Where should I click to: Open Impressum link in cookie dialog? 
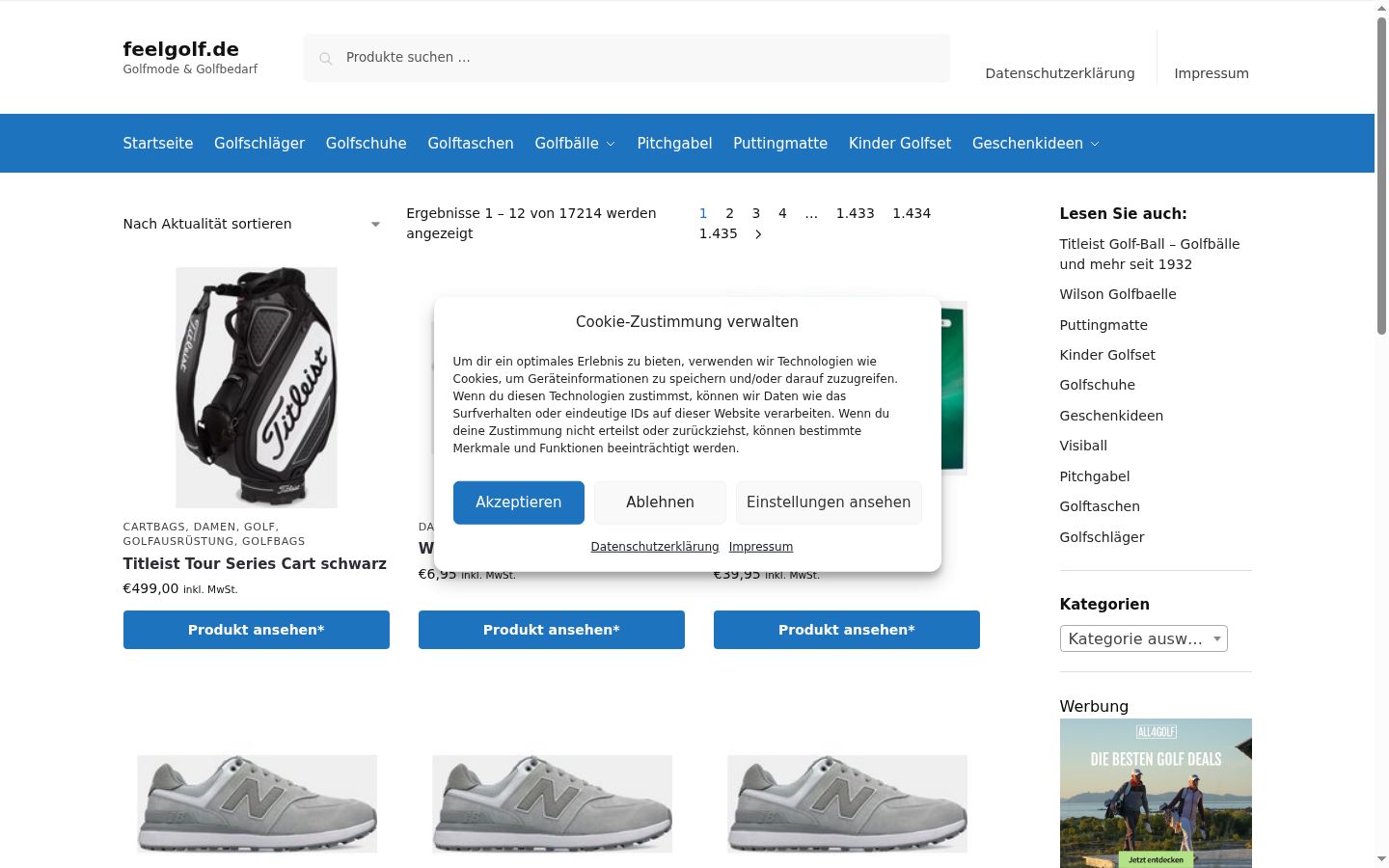(x=761, y=547)
